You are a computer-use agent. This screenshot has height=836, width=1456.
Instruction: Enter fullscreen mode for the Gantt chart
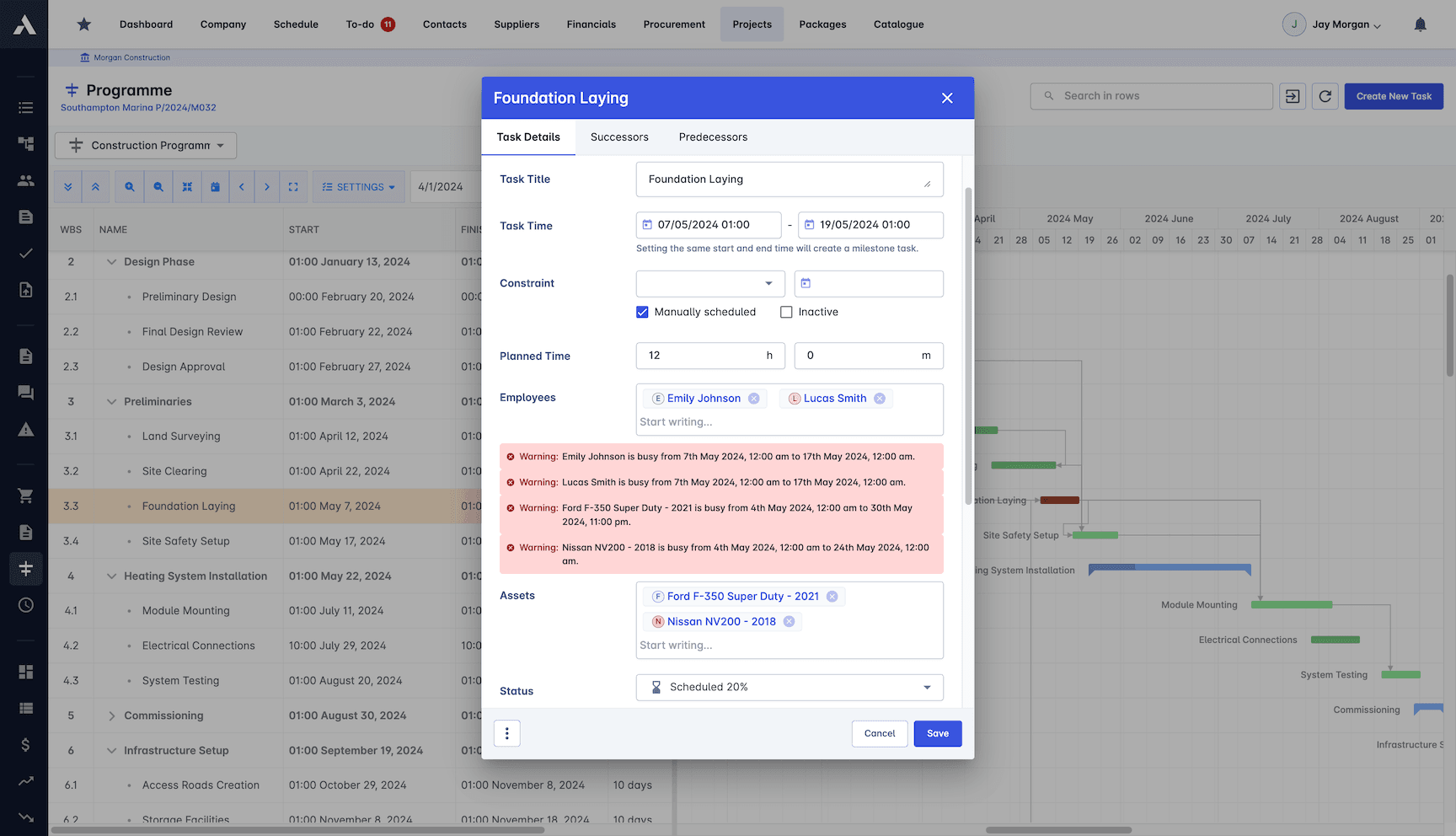tap(293, 186)
